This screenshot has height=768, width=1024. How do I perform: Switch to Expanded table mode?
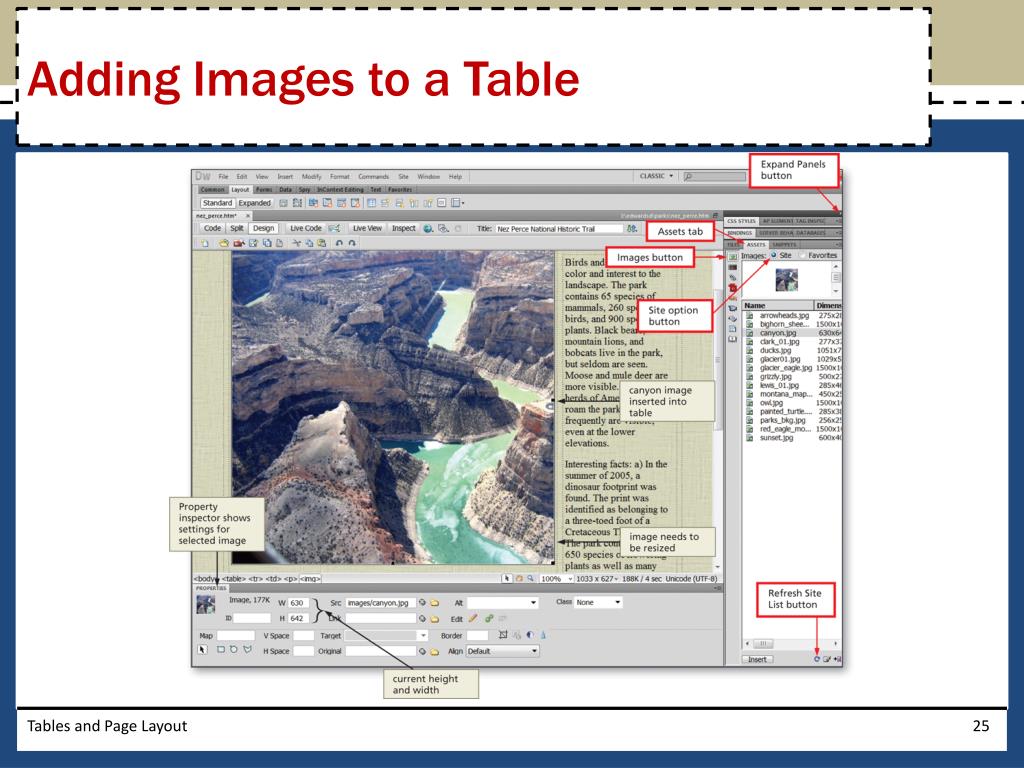[255, 203]
